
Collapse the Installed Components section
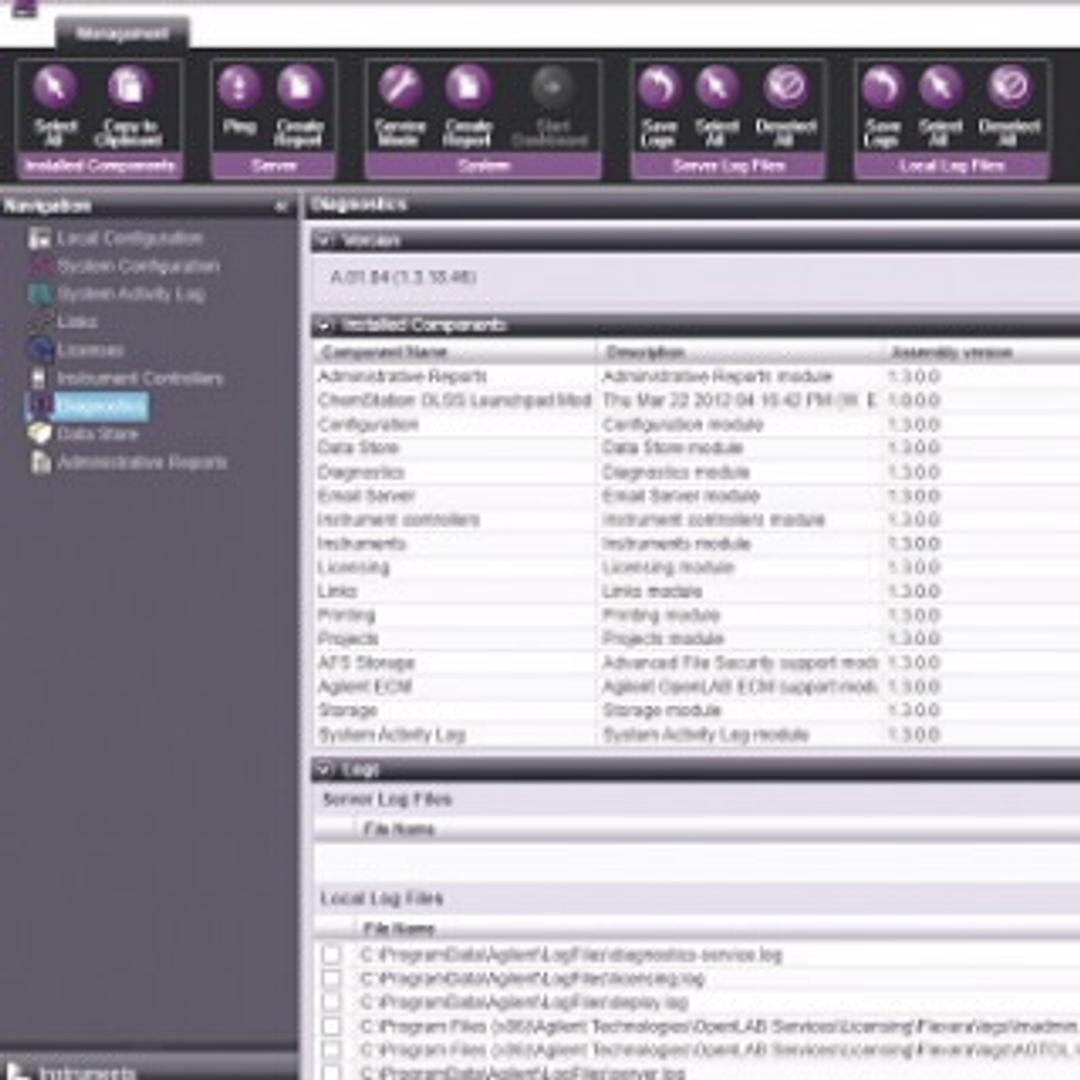tap(325, 325)
